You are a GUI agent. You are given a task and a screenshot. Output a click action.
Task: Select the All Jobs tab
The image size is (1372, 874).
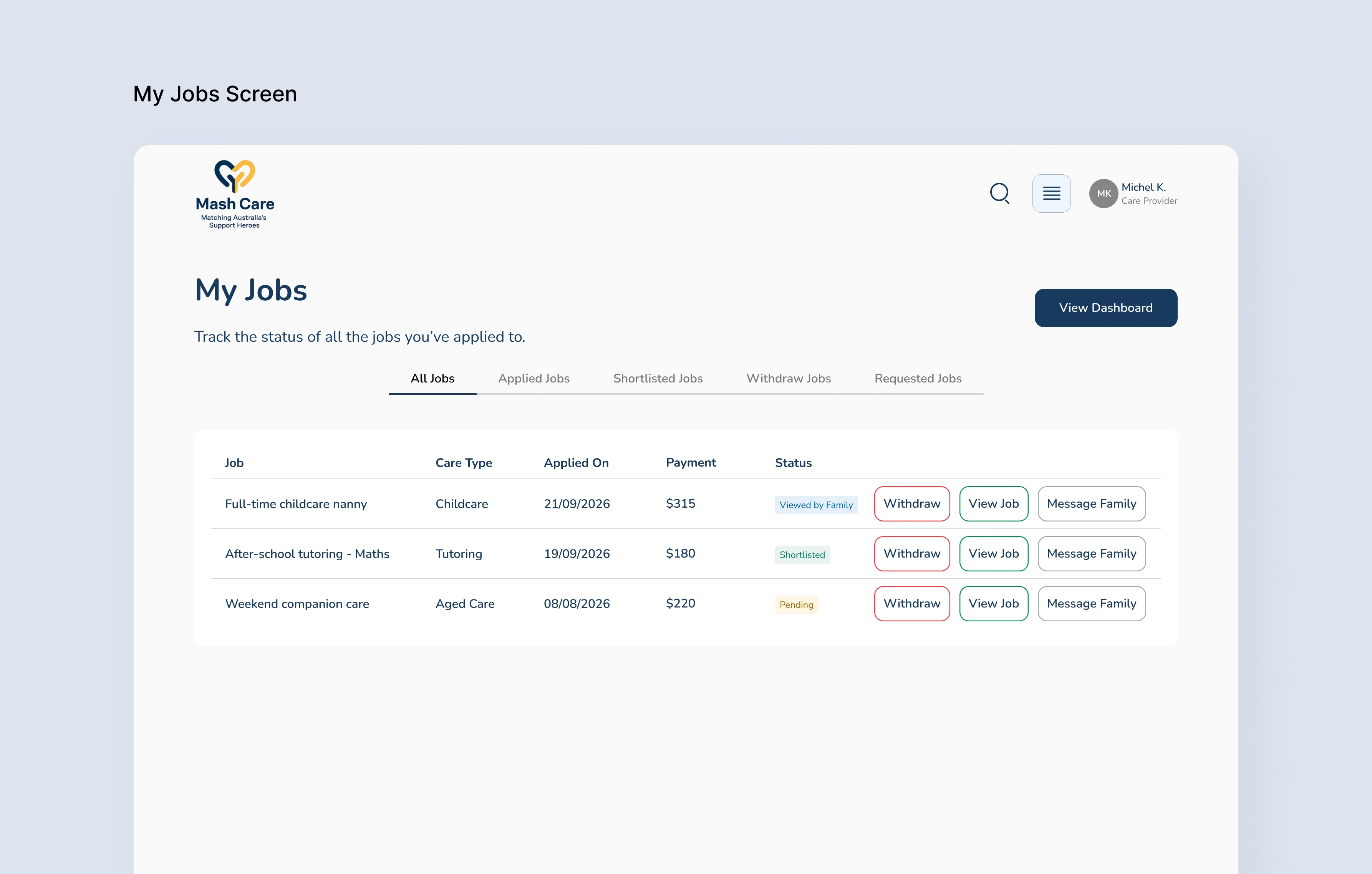click(432, 378)
